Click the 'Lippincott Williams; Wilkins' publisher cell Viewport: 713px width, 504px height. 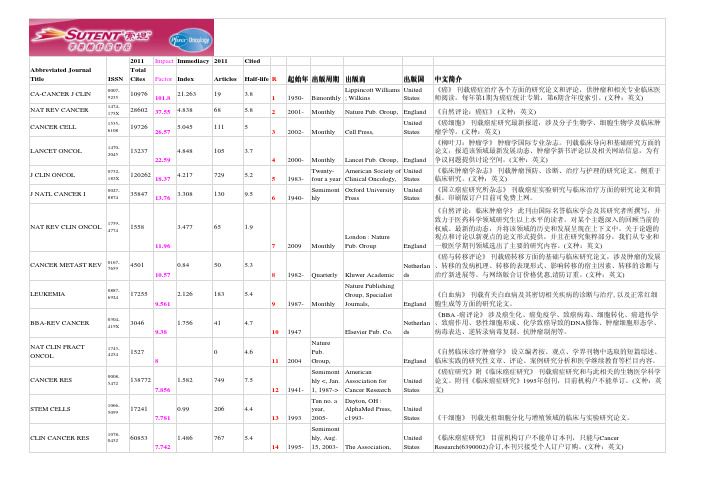point(372,94)
